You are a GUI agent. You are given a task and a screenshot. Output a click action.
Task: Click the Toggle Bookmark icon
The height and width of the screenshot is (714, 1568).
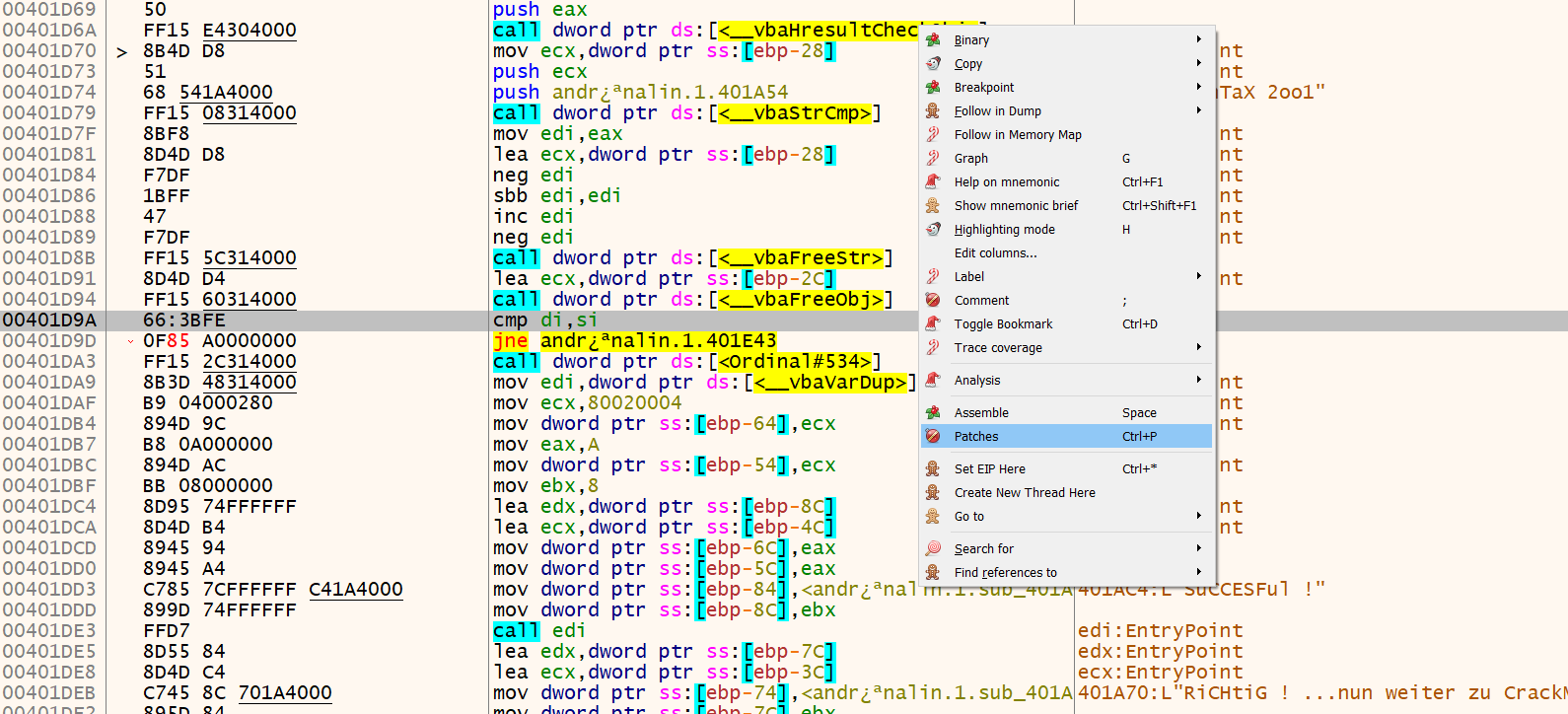point(933,324)
